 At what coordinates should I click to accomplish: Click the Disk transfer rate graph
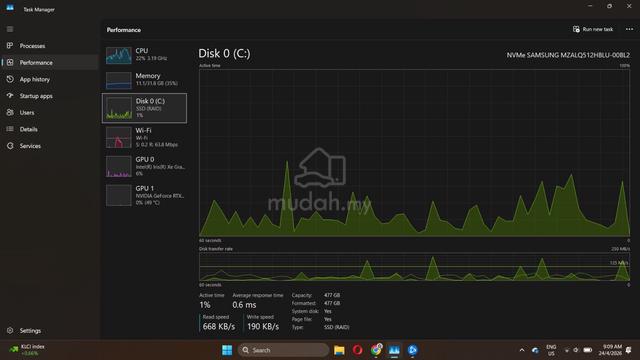pos(414,267)
